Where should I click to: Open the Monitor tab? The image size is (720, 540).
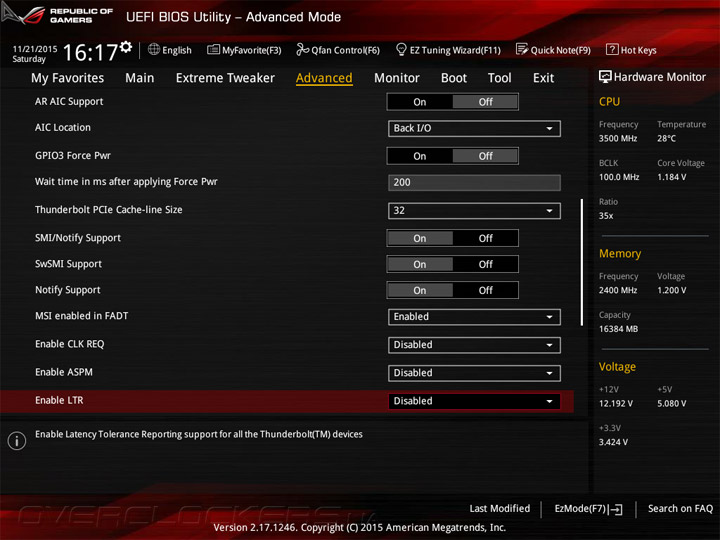point(397,78)
